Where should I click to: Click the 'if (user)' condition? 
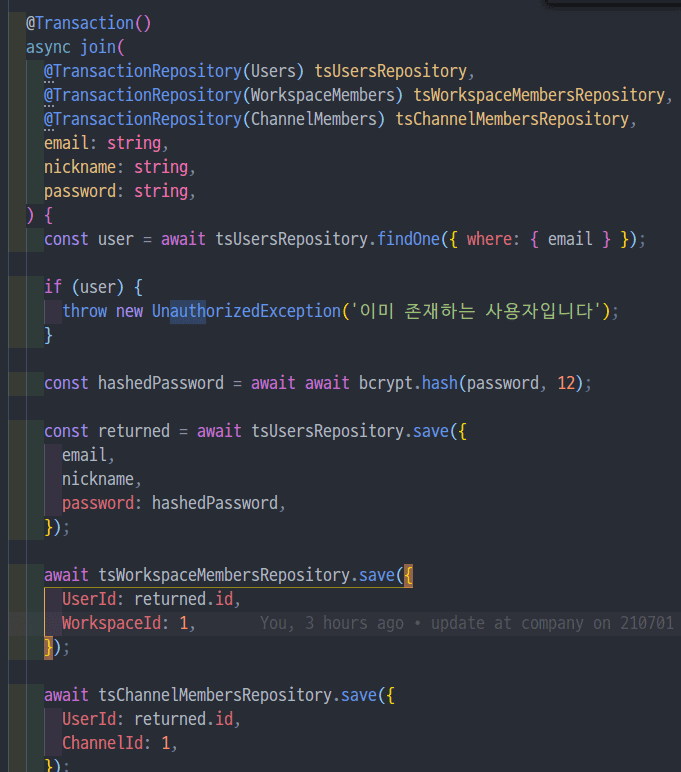pyautogui.click(x=84, y=287)
